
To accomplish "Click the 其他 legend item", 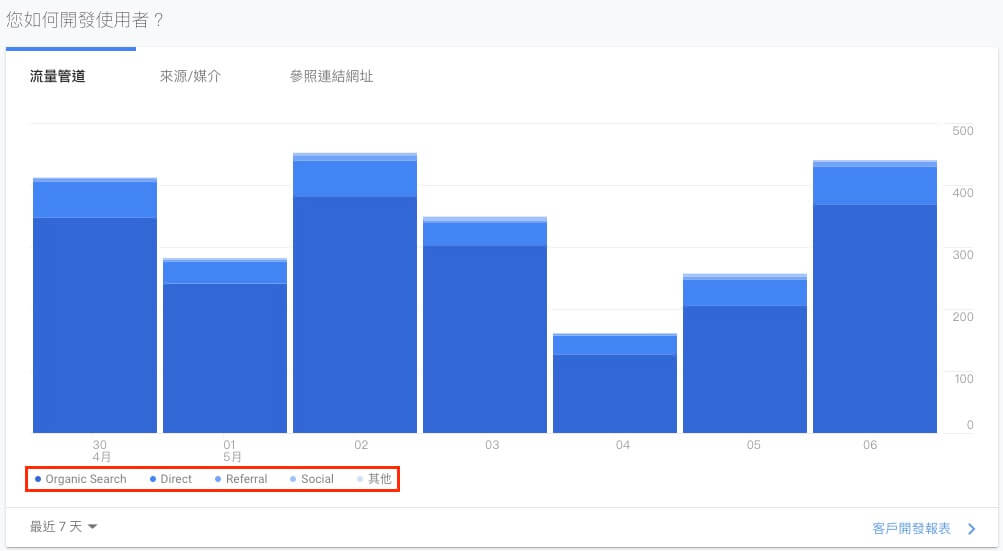I will [374, 479].
